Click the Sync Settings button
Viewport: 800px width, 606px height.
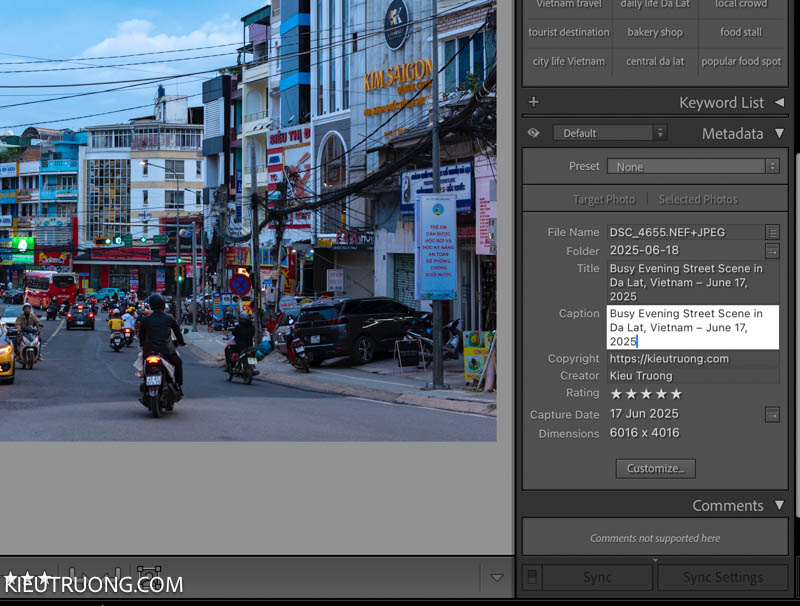[x=722, y=577]
